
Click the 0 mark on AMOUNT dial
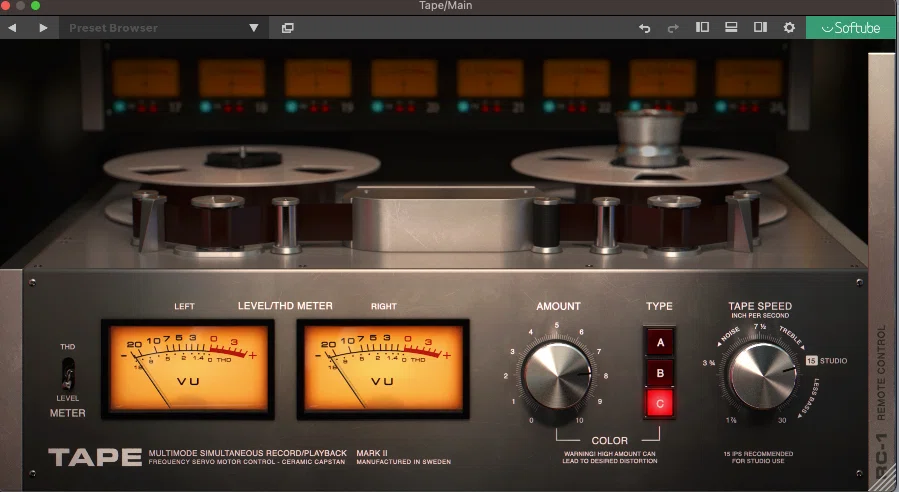point(531,420)
